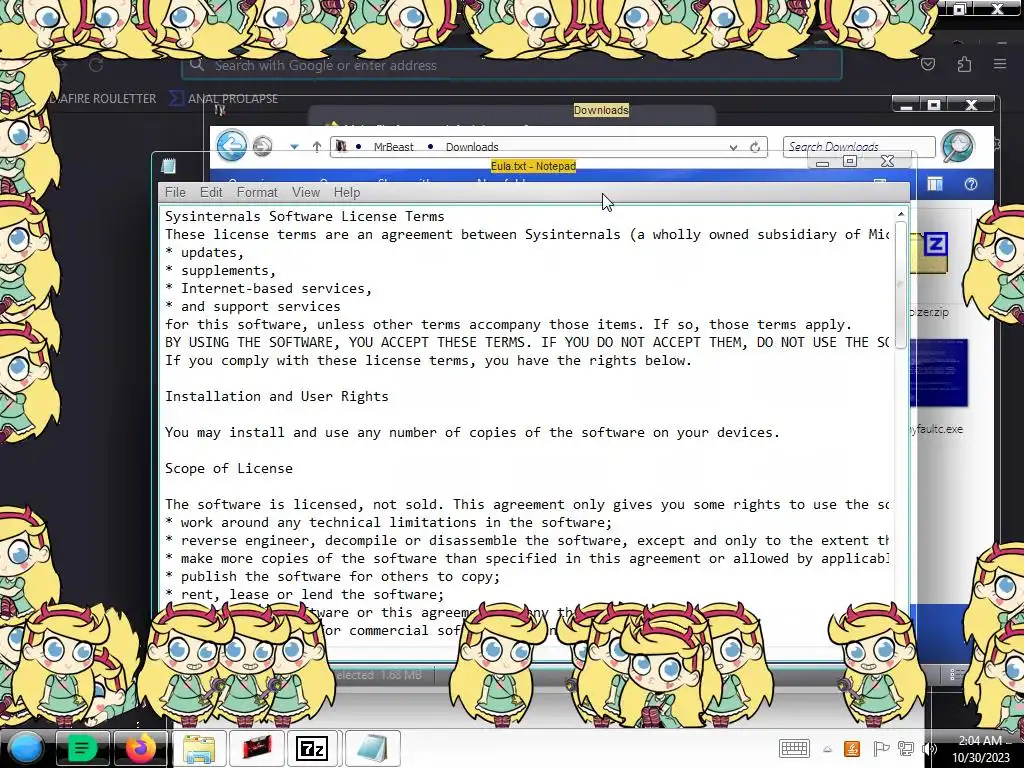The width and height of the screenshot is (1024, 768).
Task: Open browser extensions puzzle icon
Action: [964, 64]
